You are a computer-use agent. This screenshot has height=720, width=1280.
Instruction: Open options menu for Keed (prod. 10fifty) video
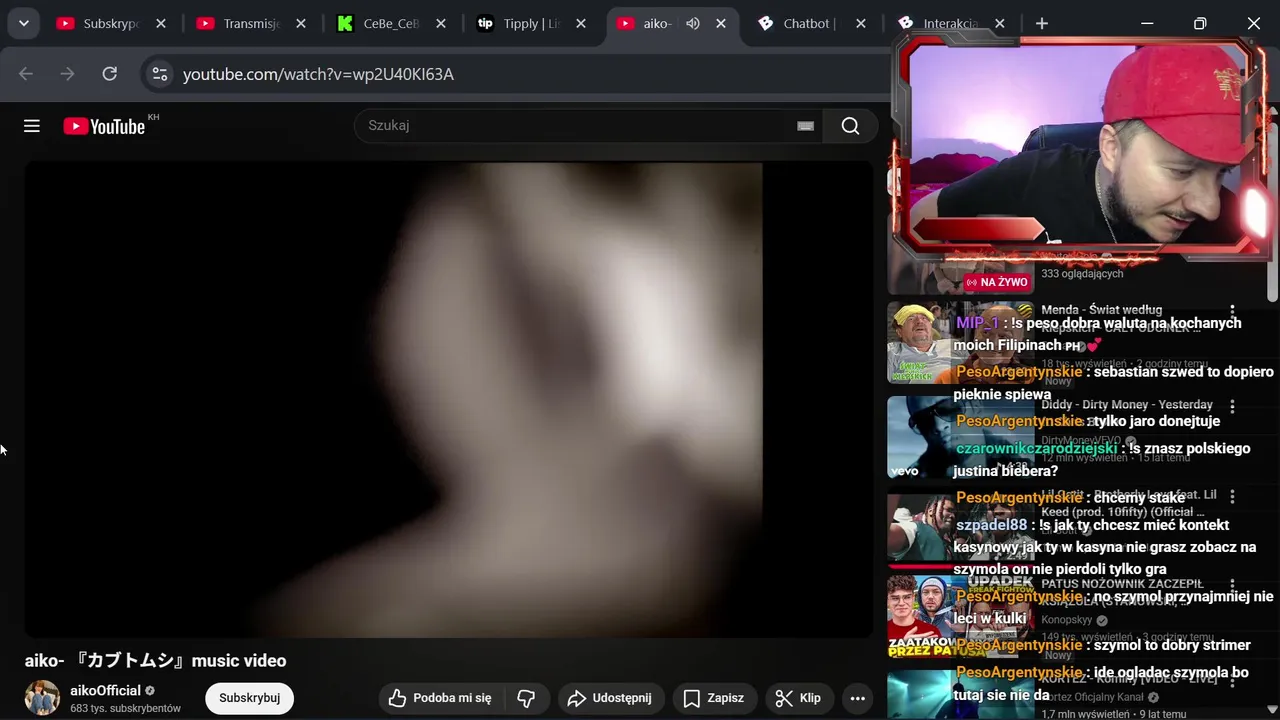point(1232,496)
